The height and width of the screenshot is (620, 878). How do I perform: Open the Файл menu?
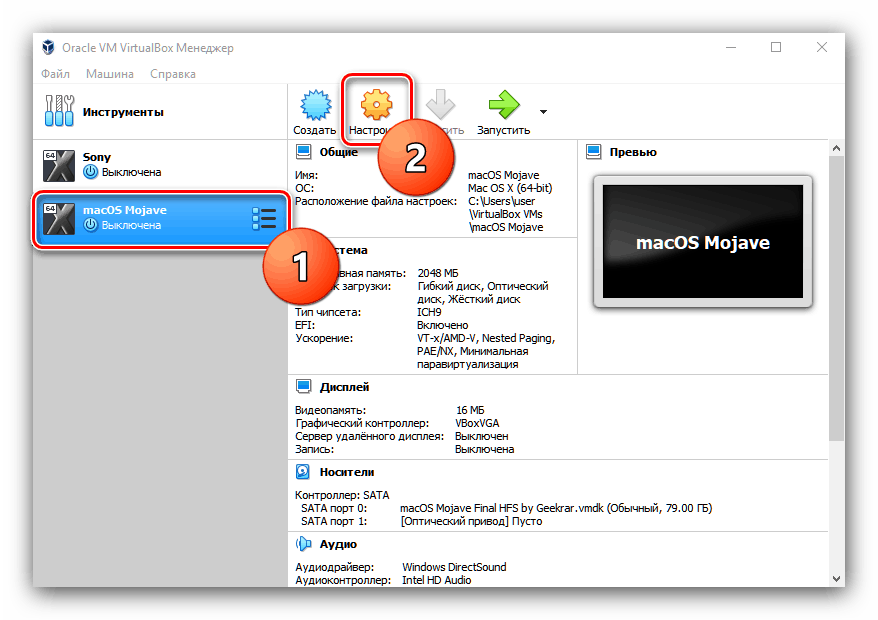(55, 74)
